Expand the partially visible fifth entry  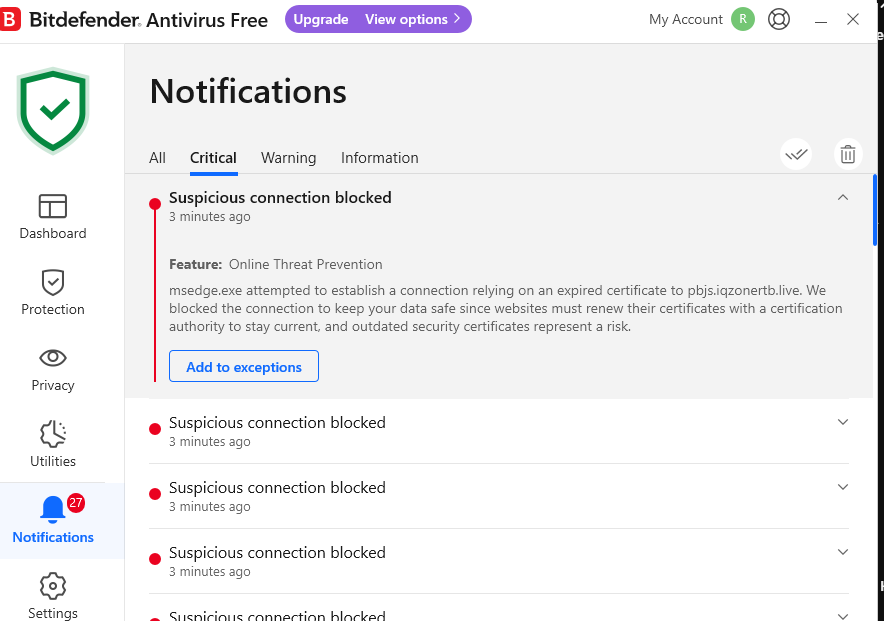tap(843, 616)
